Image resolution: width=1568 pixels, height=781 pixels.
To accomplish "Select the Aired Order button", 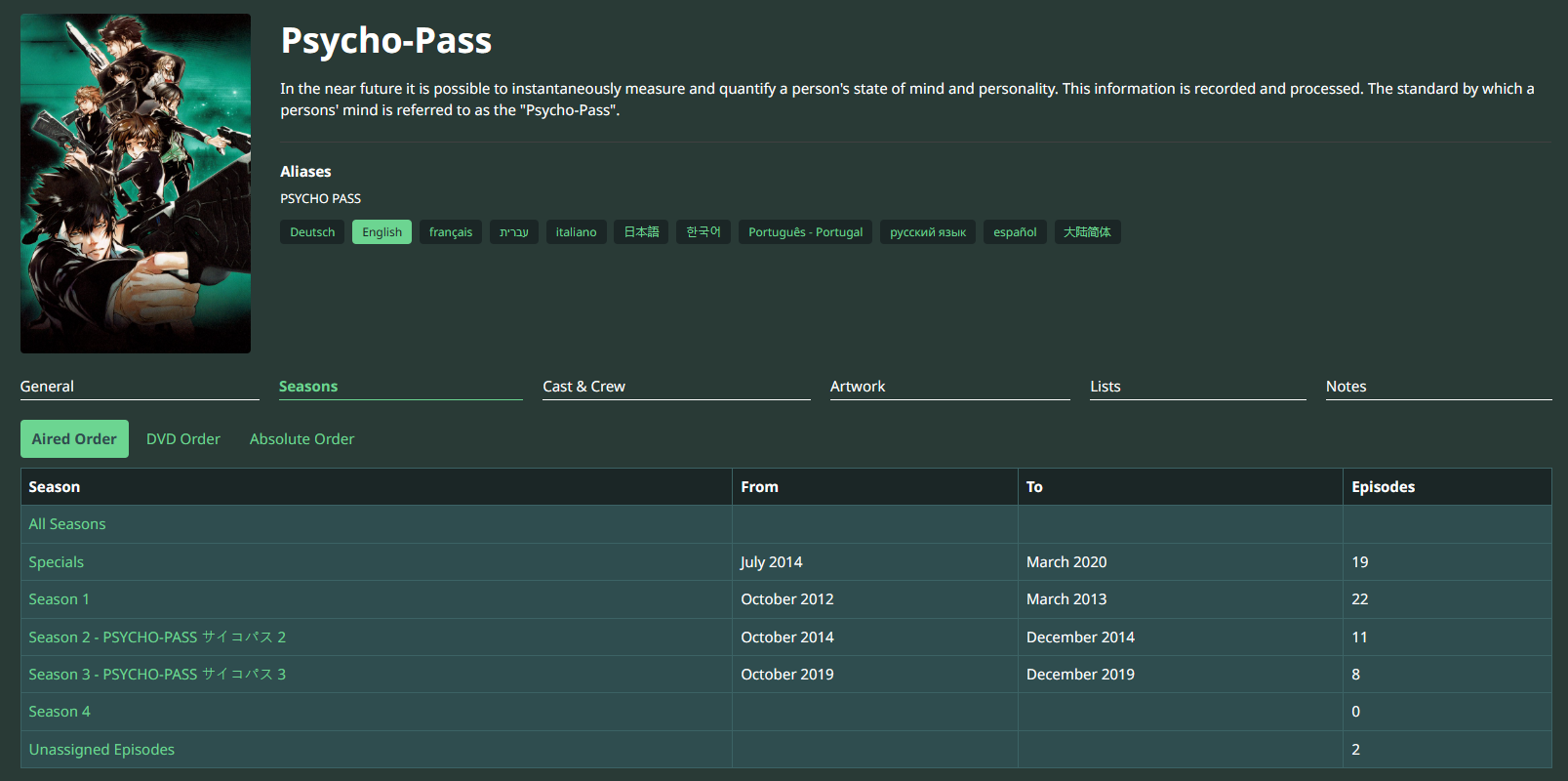I will (74, 439).
